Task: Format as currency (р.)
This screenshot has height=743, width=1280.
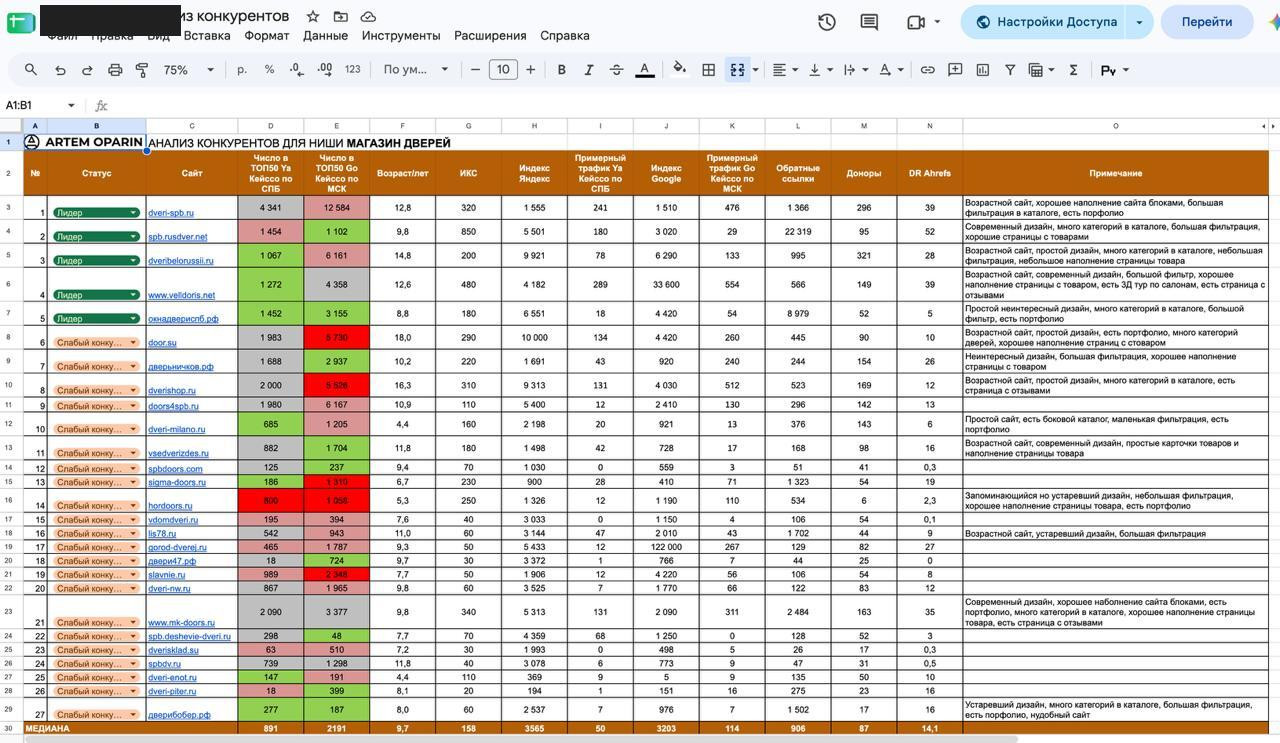Action: click(x=242, y=70)
